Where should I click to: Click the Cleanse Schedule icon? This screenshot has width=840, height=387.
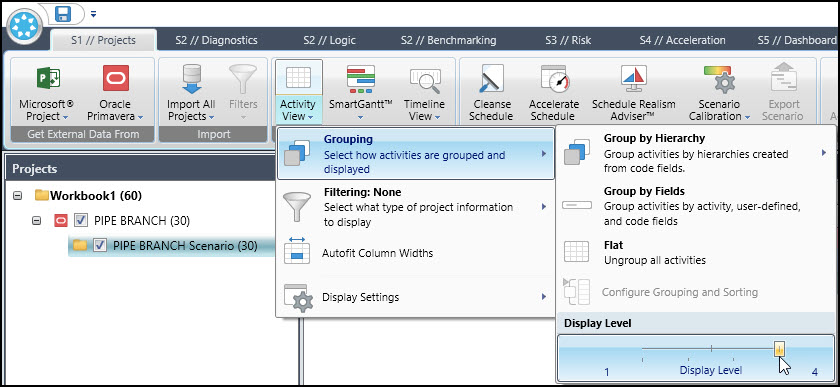pyautogui.click(x=492, y=79)
